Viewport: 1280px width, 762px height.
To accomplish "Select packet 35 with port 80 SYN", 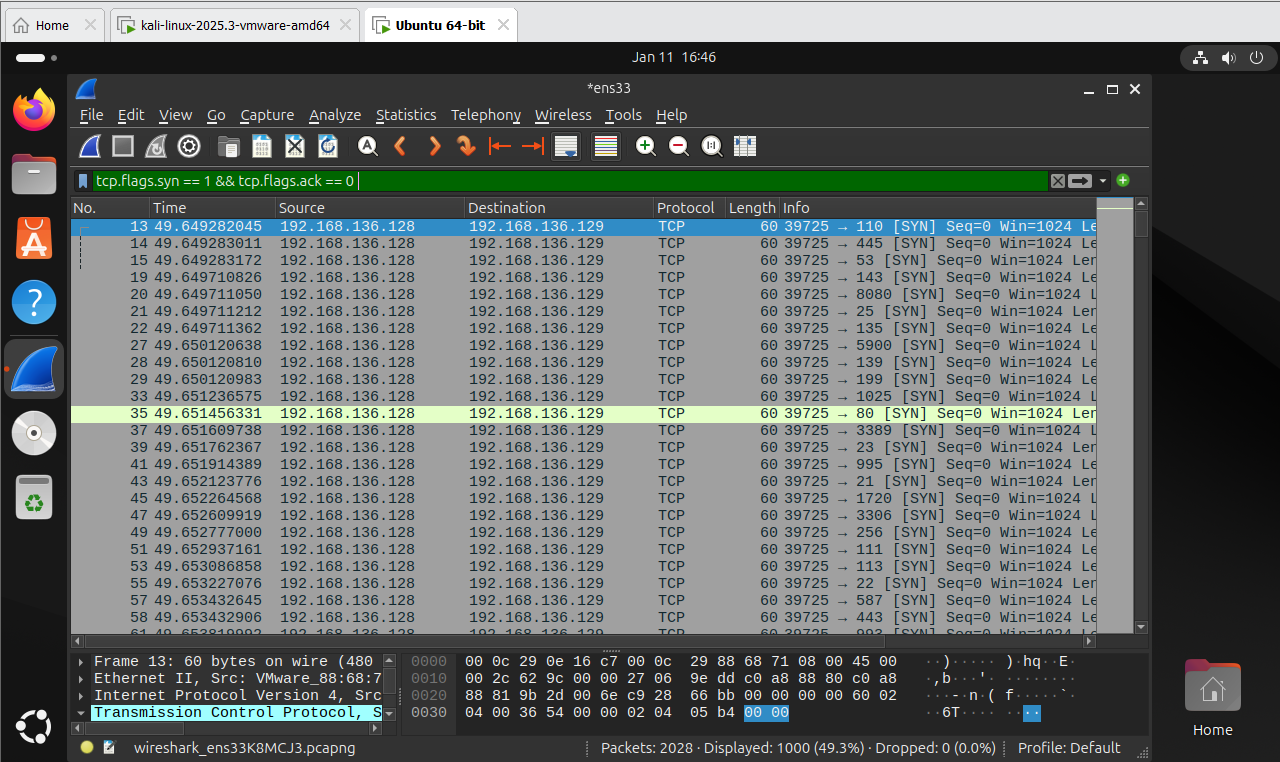I will click(x=584, y=413).
